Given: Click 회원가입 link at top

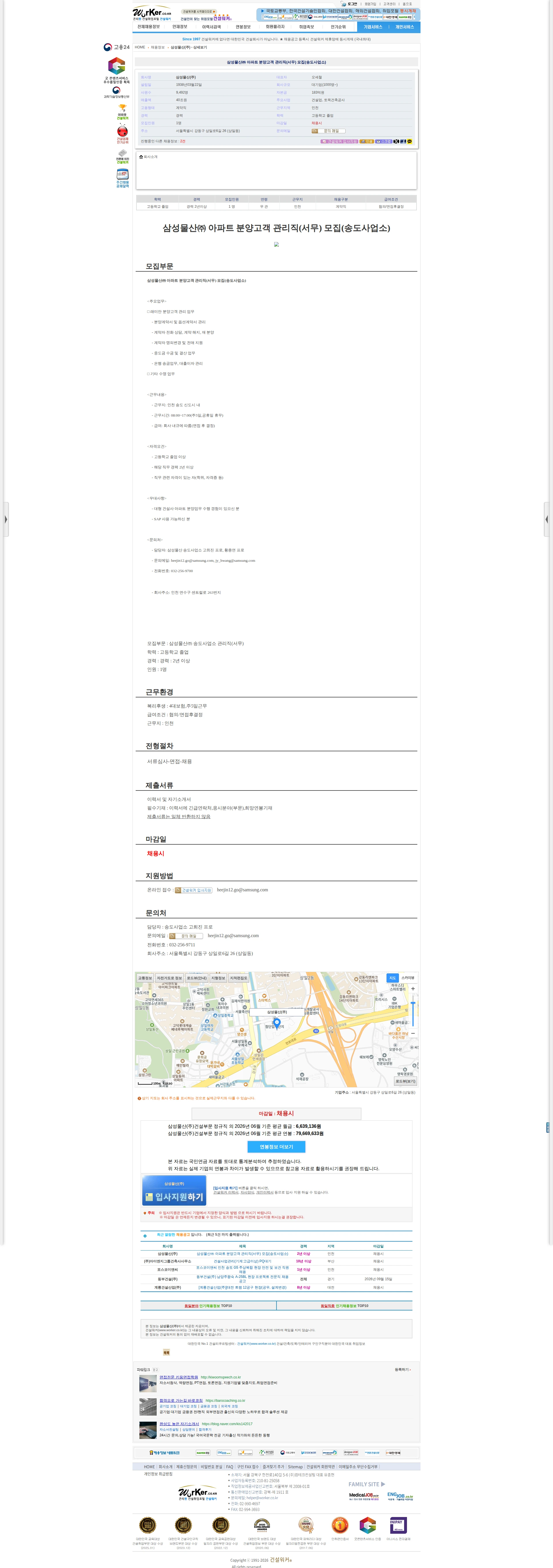Looking at the screenshot, I should 370,4.
